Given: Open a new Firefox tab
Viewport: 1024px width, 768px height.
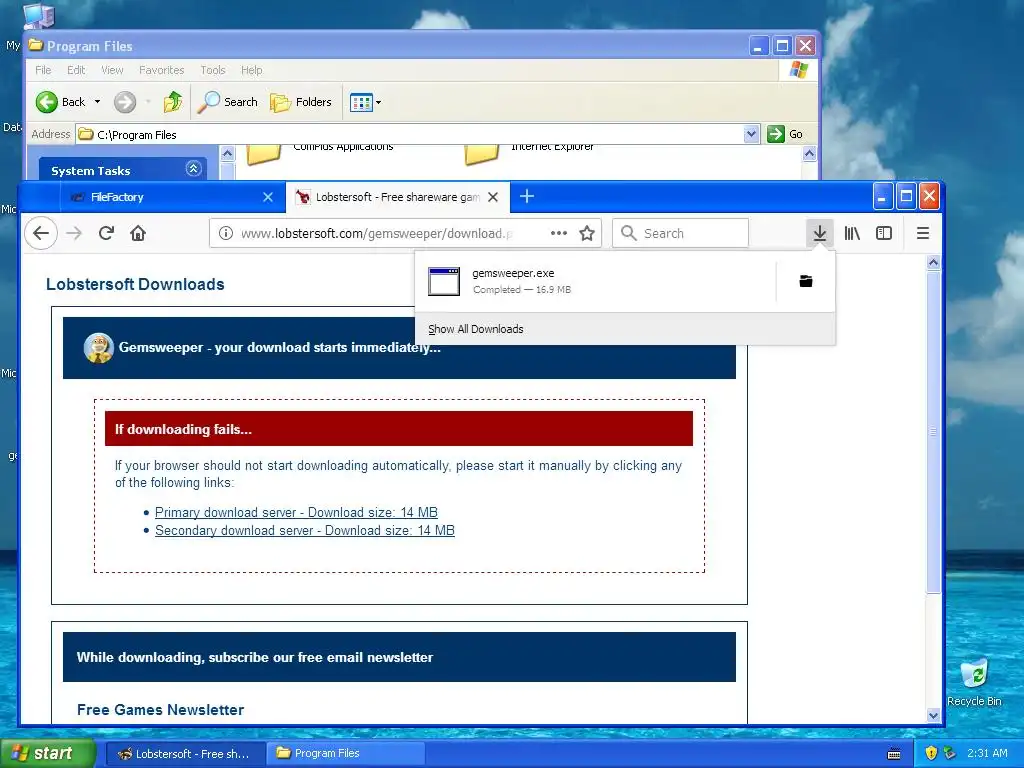Looking at the screenshot, I should [527, 197].
